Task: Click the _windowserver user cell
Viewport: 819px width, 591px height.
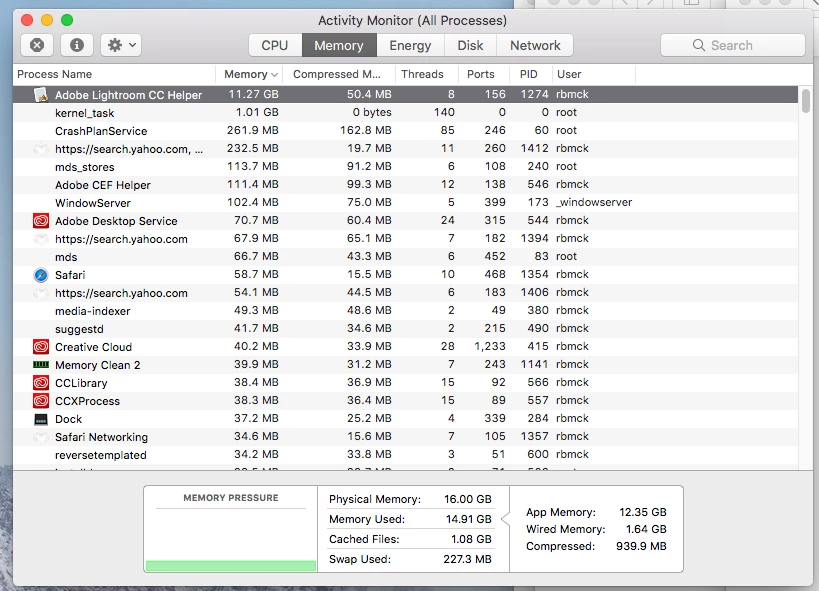Action: [x=594, y=202]
